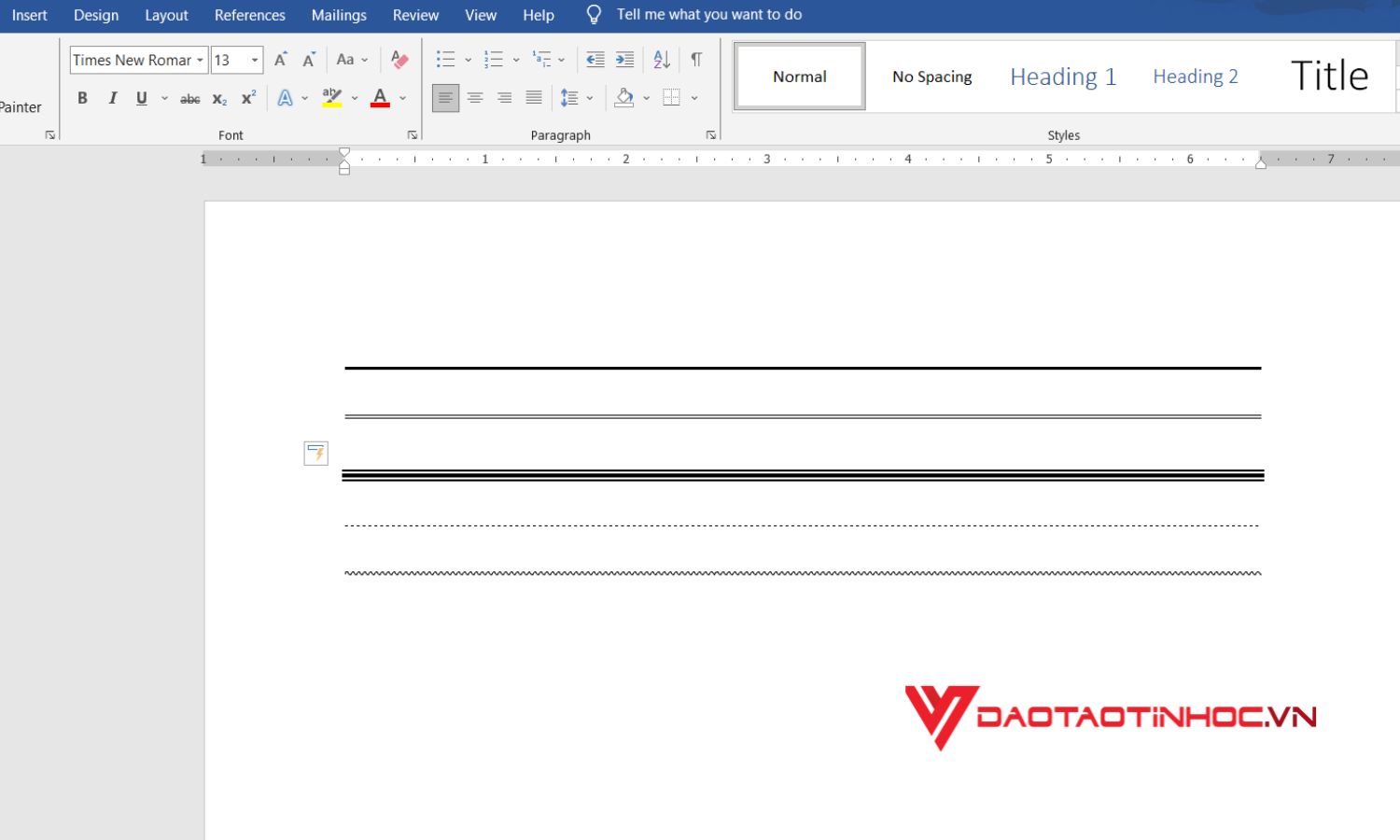The width and height of the screenshot is (1400, 840).
Task: Click the Tell me what you want to do box
Action: pyautogui.click(x=708, y=14)
